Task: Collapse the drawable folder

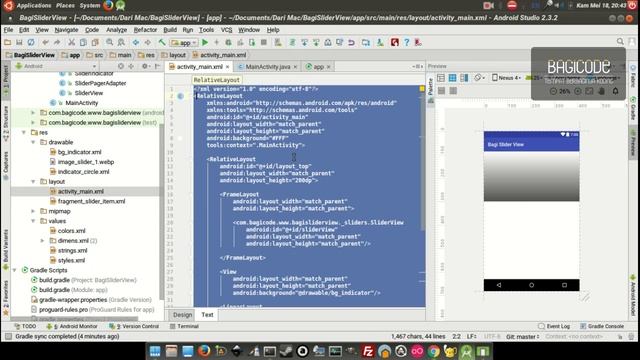Action: (33, 142)
